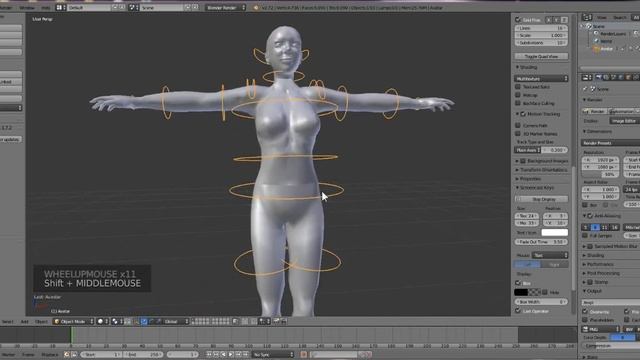Click the RenderLayers icon in outliner
640x360 pixels.
[596, 34]
